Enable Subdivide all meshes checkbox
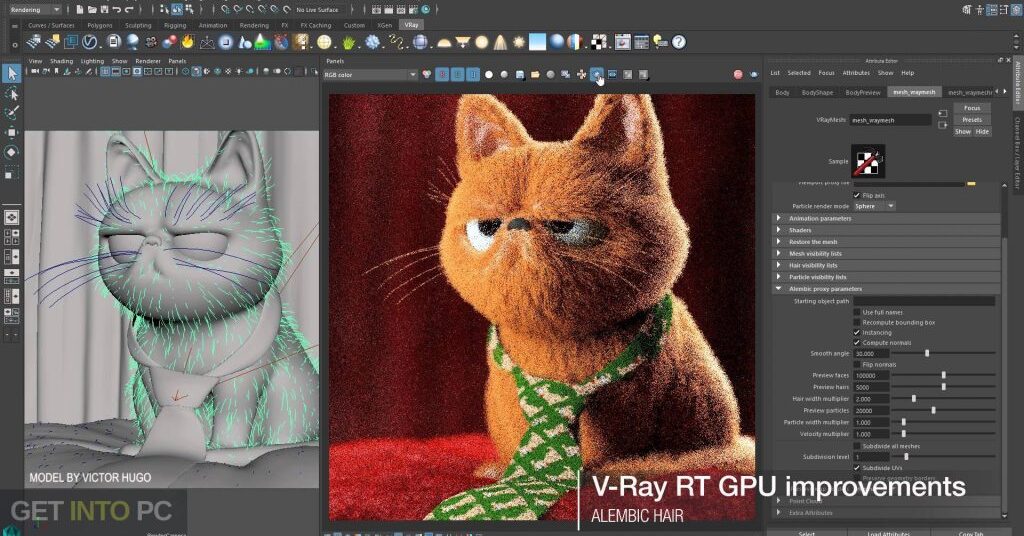The height and width of the screenshot is (536, 1024). click(x=857, y=446)
